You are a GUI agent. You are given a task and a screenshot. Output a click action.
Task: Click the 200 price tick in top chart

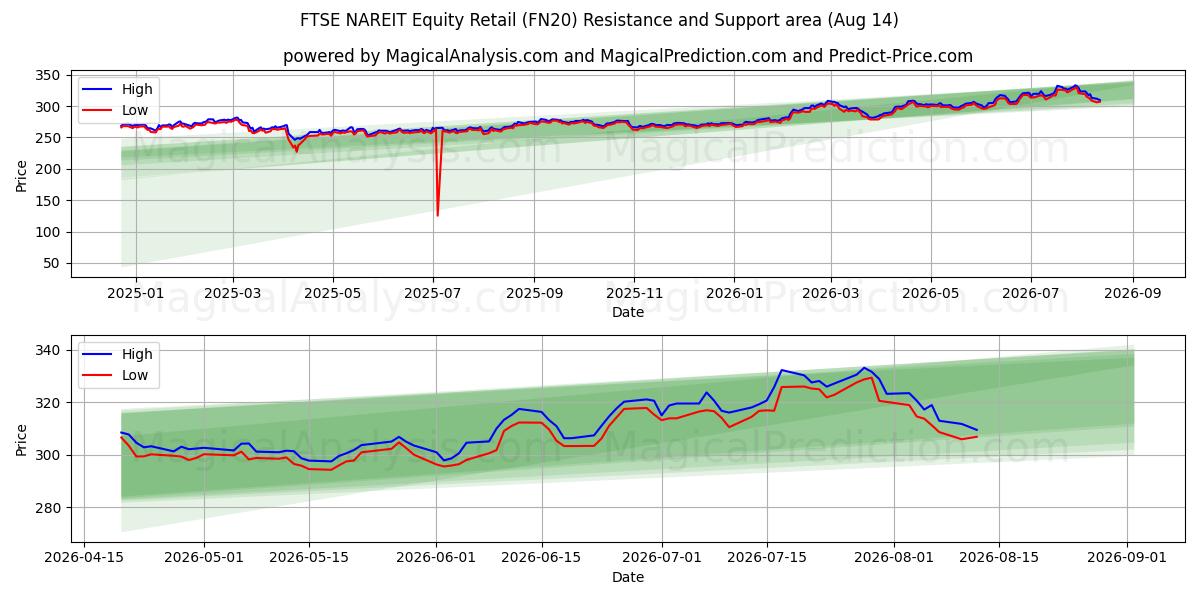coord(50,169)
